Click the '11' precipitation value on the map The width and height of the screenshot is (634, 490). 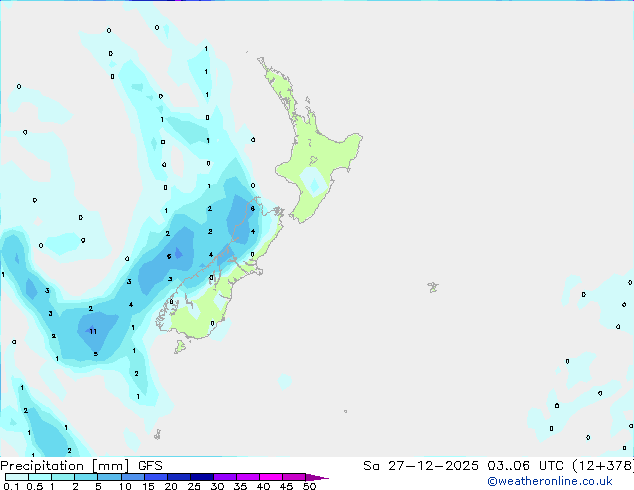point(93,332)
